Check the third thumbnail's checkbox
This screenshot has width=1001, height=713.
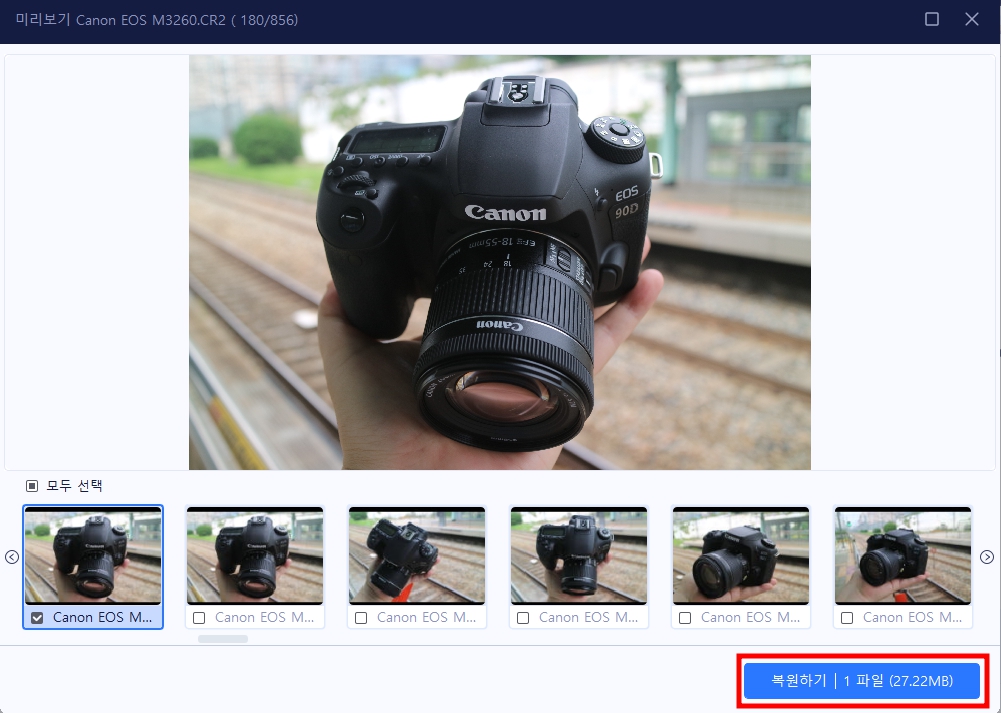[361, 618]
